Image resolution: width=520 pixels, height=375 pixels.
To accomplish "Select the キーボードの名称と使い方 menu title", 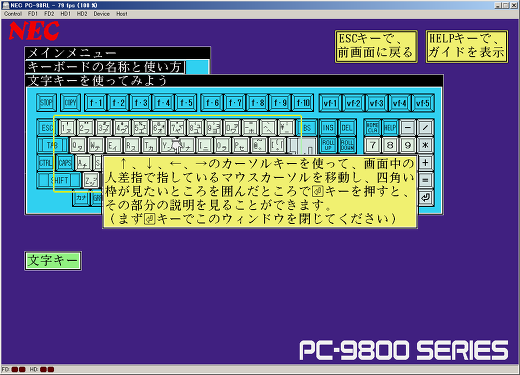I will (105, 67).
